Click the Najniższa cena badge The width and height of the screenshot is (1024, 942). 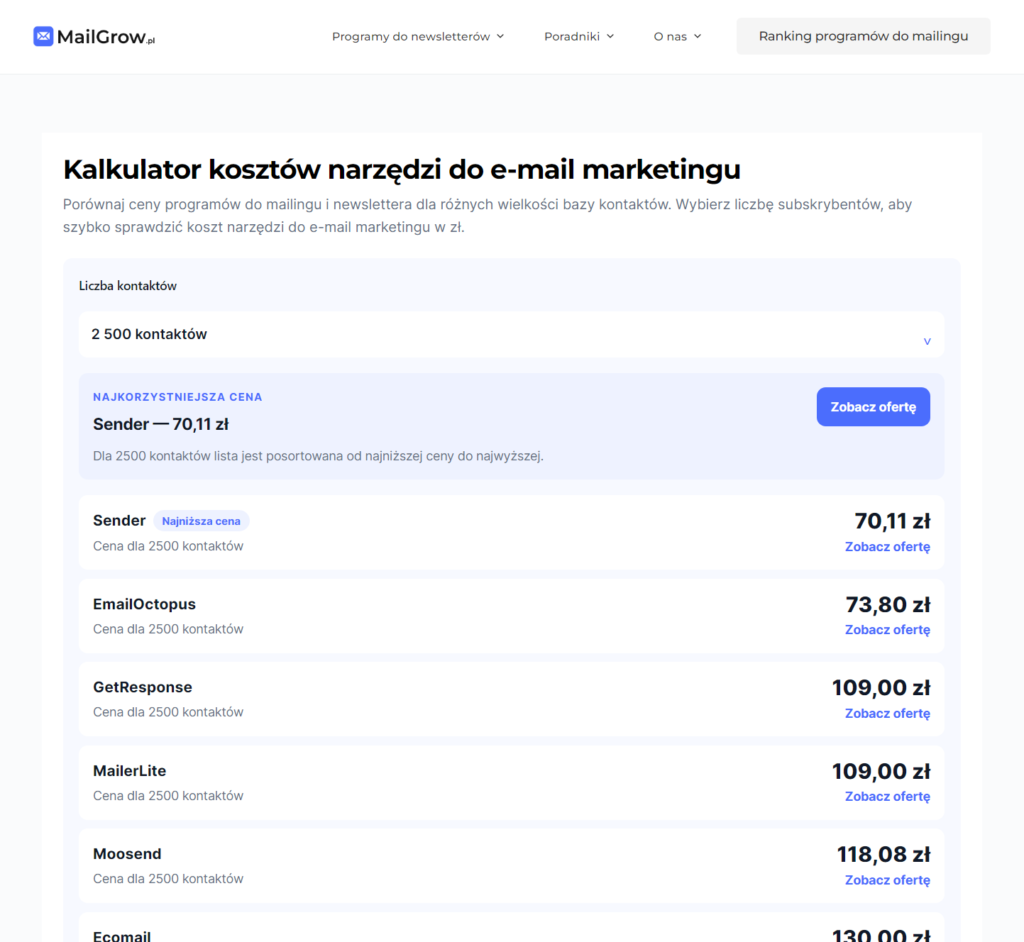tap(201, 521)
